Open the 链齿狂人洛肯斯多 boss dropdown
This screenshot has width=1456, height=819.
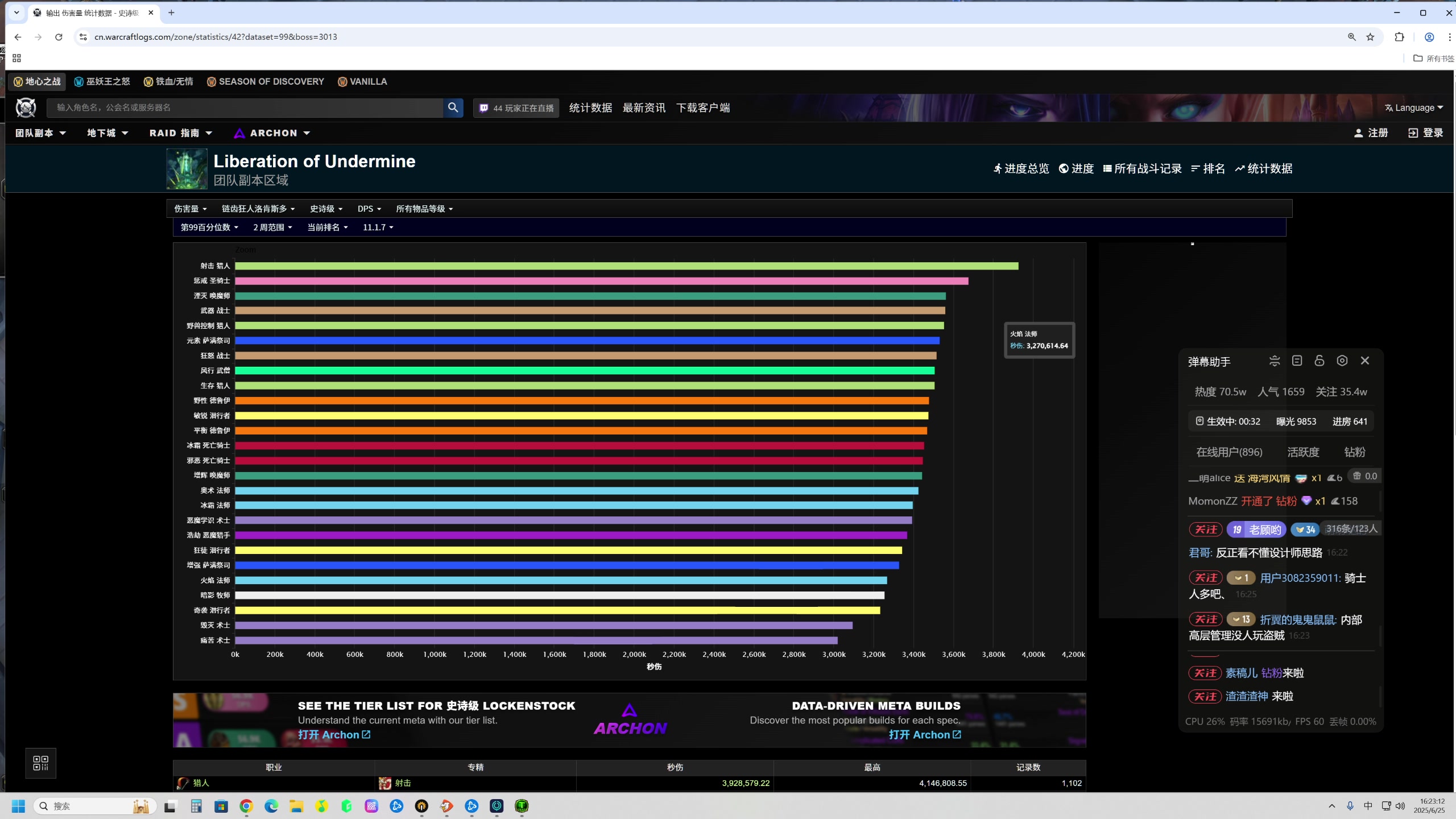coord(258,209)
